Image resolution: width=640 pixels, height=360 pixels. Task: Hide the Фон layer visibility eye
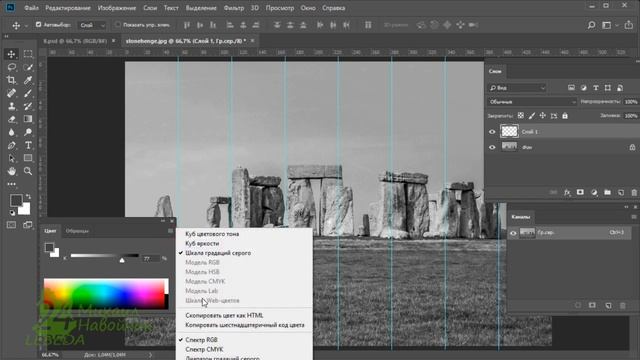(492, 147)
